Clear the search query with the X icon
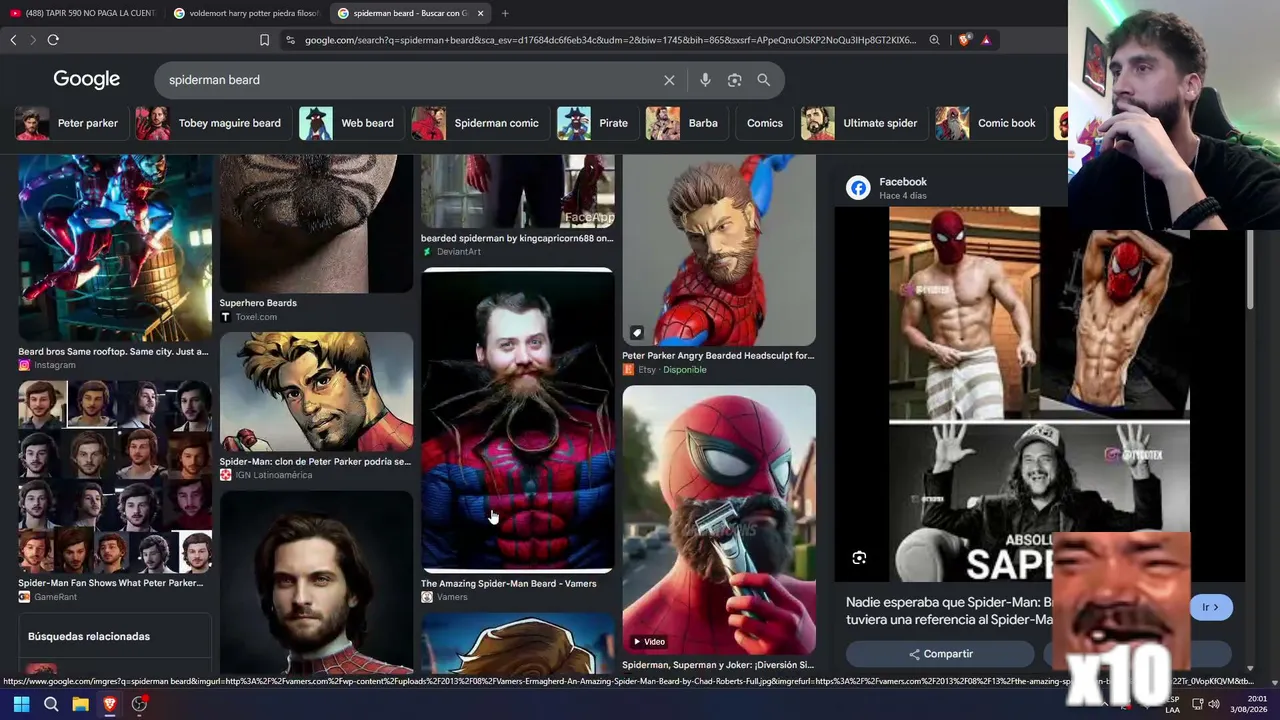The width and height of the screenshot is (1280, 720). [669, 80]
